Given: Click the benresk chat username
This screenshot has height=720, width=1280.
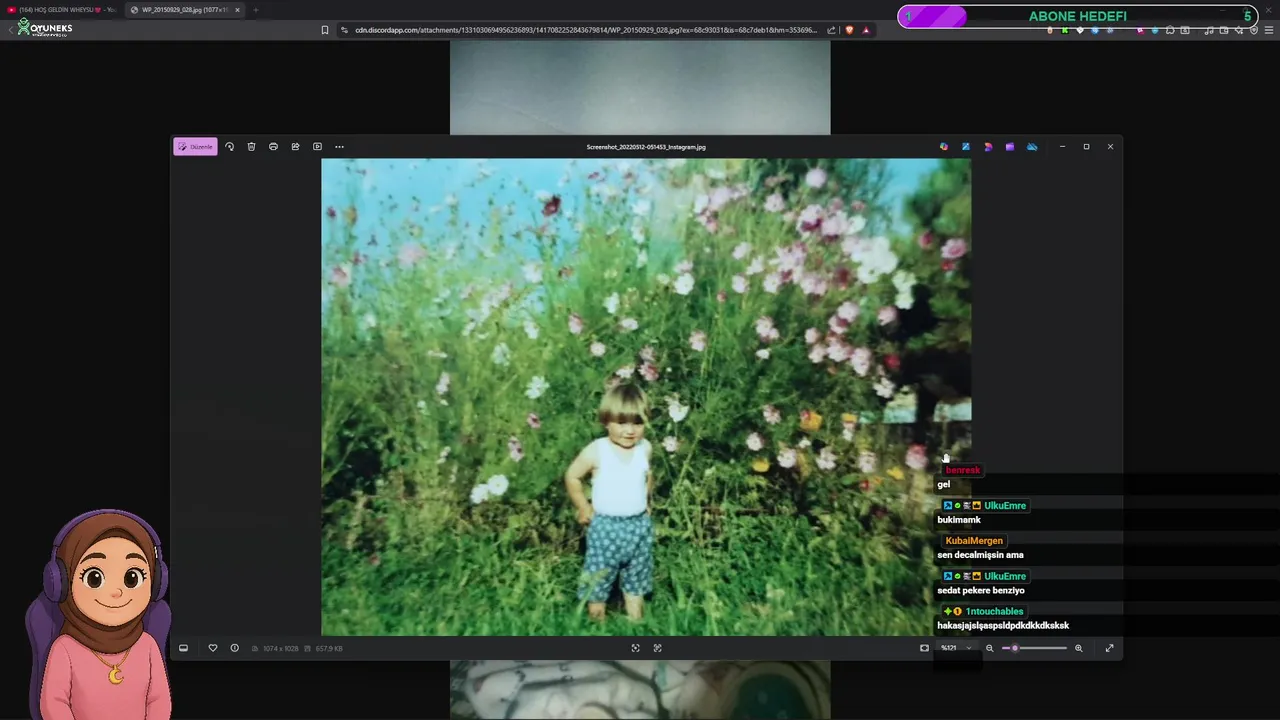Looking at the screenshot, I should [962, 470].
